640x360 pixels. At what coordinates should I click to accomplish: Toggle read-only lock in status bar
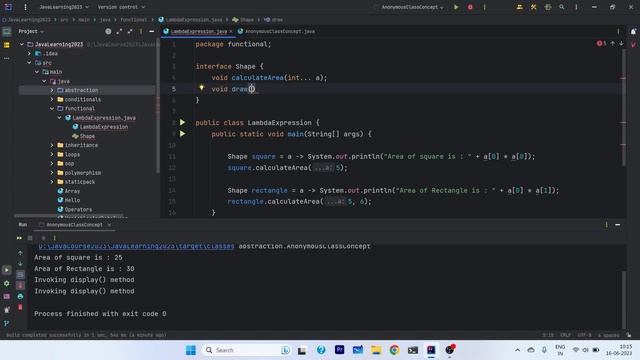[629, 335]
